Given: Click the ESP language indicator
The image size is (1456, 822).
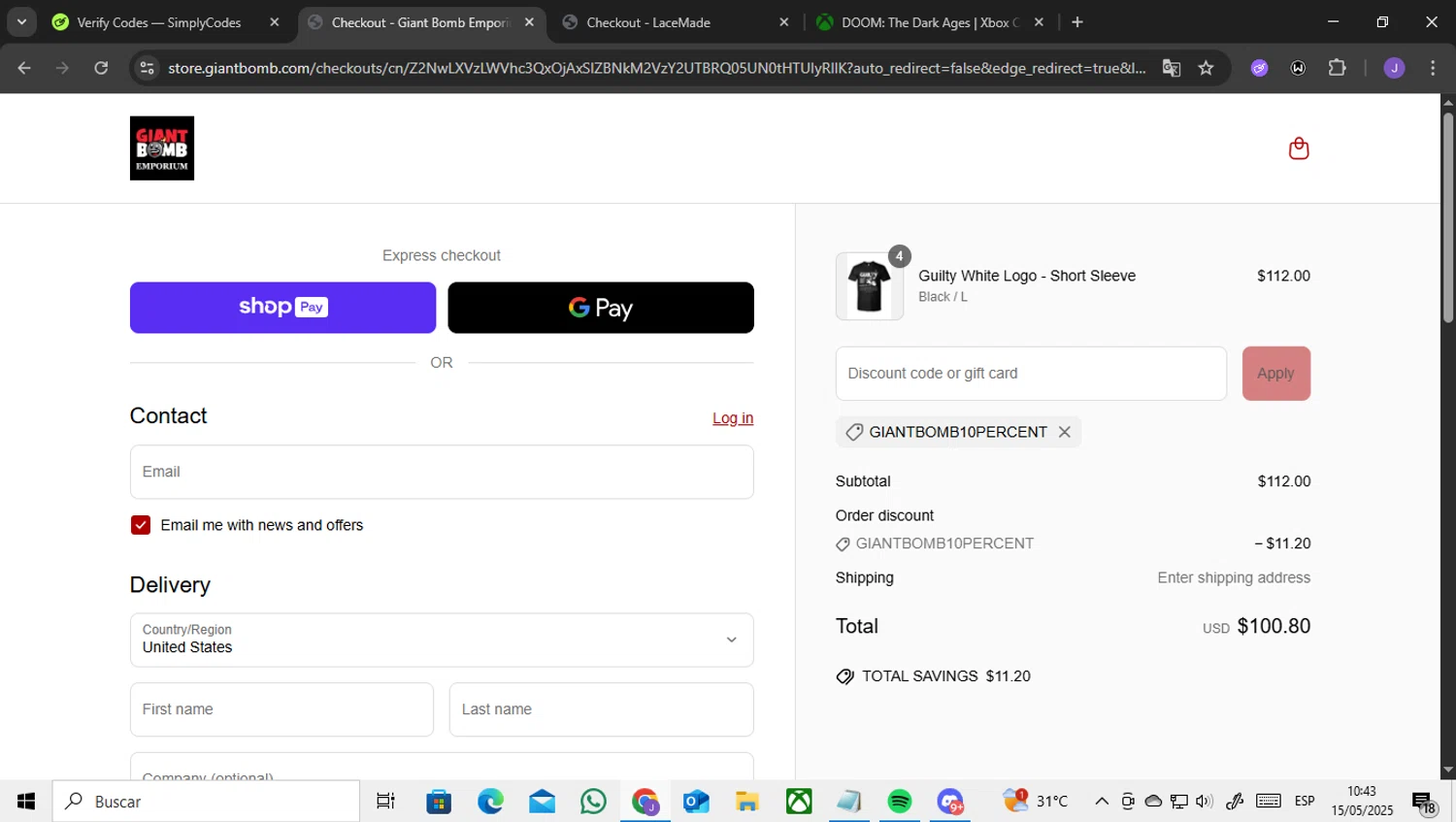Looking at the screenshot, I should click(1305, 802).
